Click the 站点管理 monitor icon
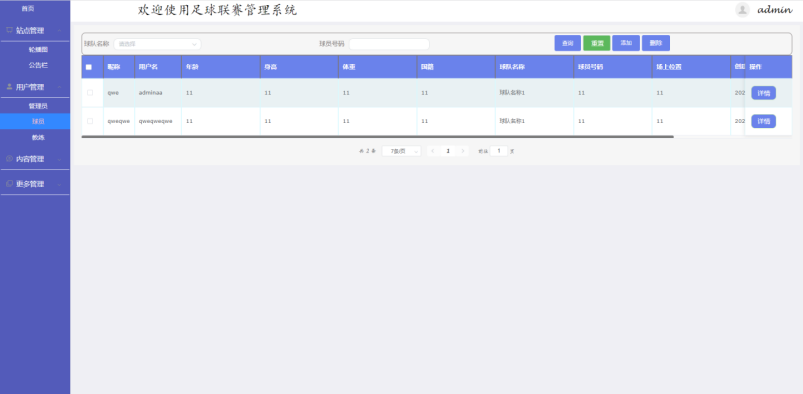Viewport: 803px width, 394px height. pos(9,30)
